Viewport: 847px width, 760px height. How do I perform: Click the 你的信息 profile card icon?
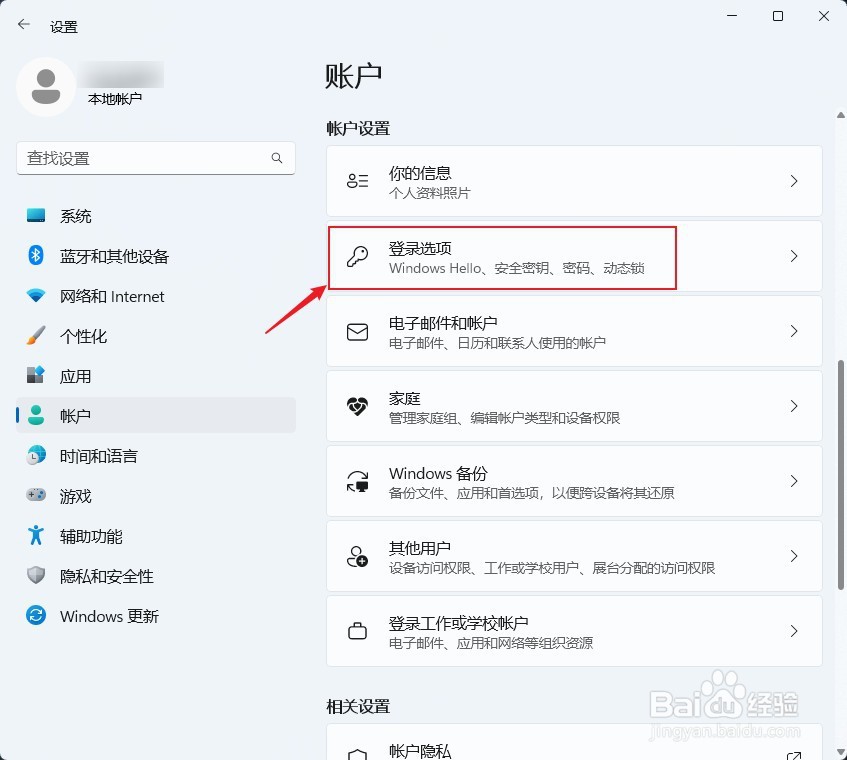(x=357, y=181)
